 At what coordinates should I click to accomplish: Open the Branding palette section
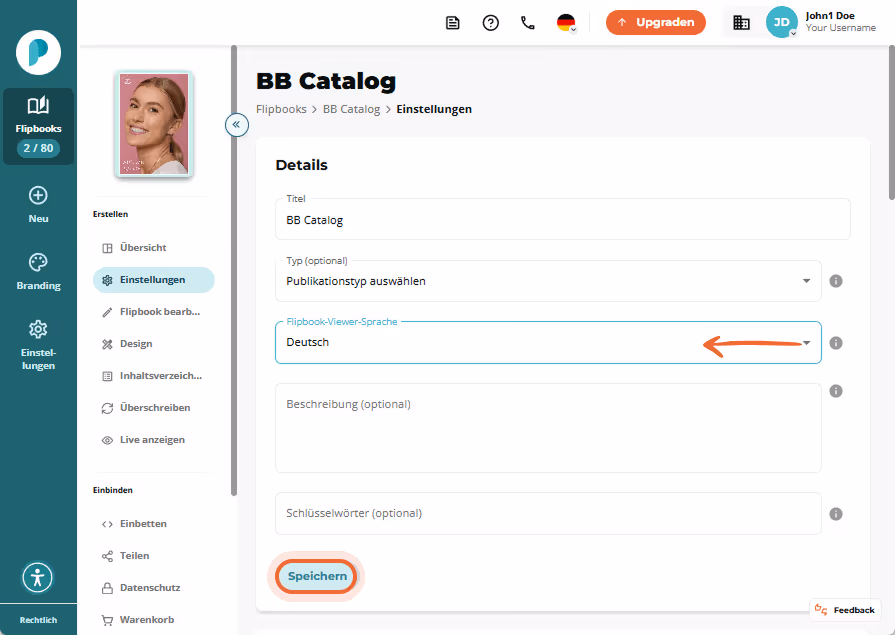(x=38, y=272)
